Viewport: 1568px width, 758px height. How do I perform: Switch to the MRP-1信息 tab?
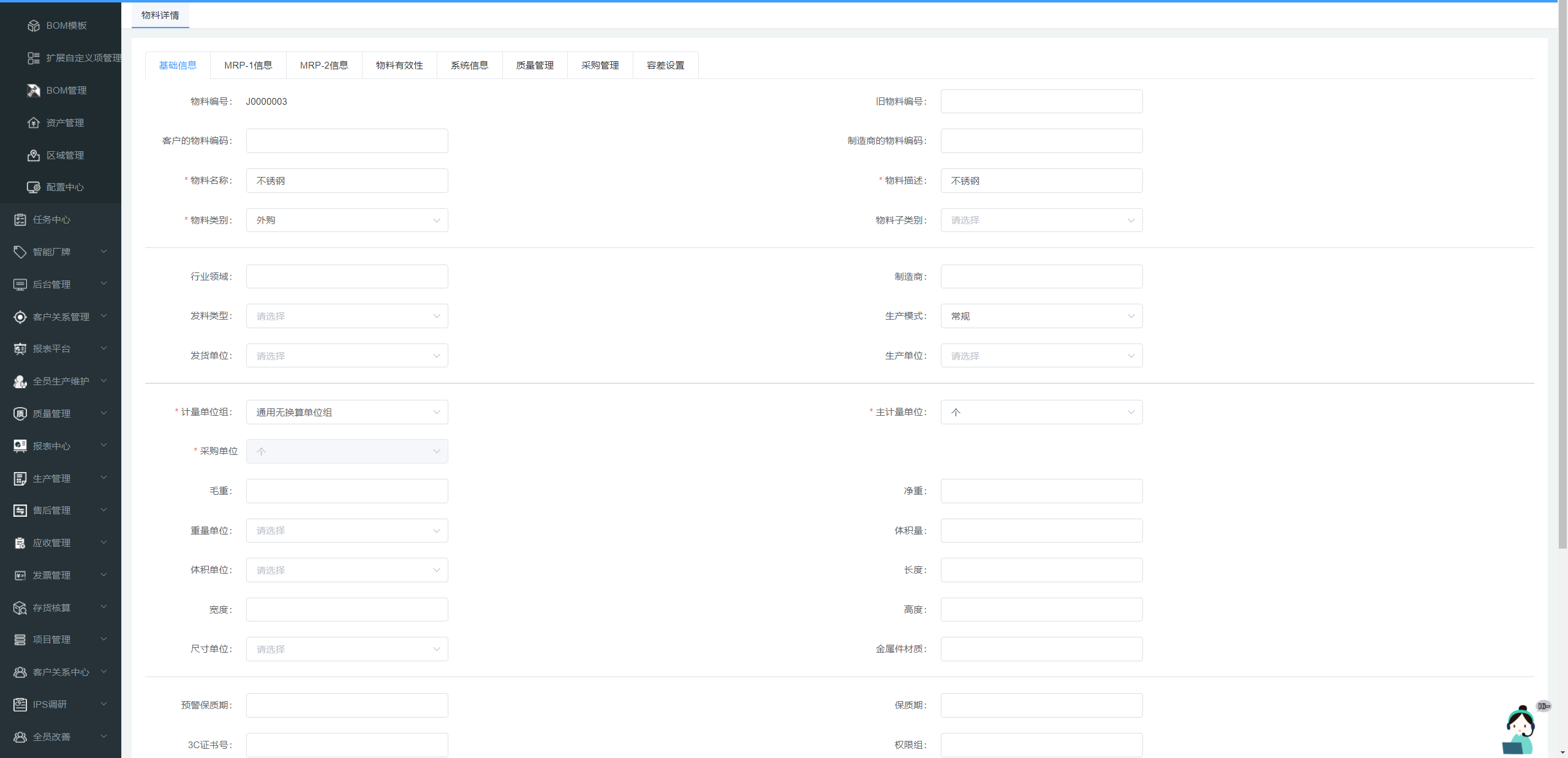pyautogui.click(x=248, y=66)
